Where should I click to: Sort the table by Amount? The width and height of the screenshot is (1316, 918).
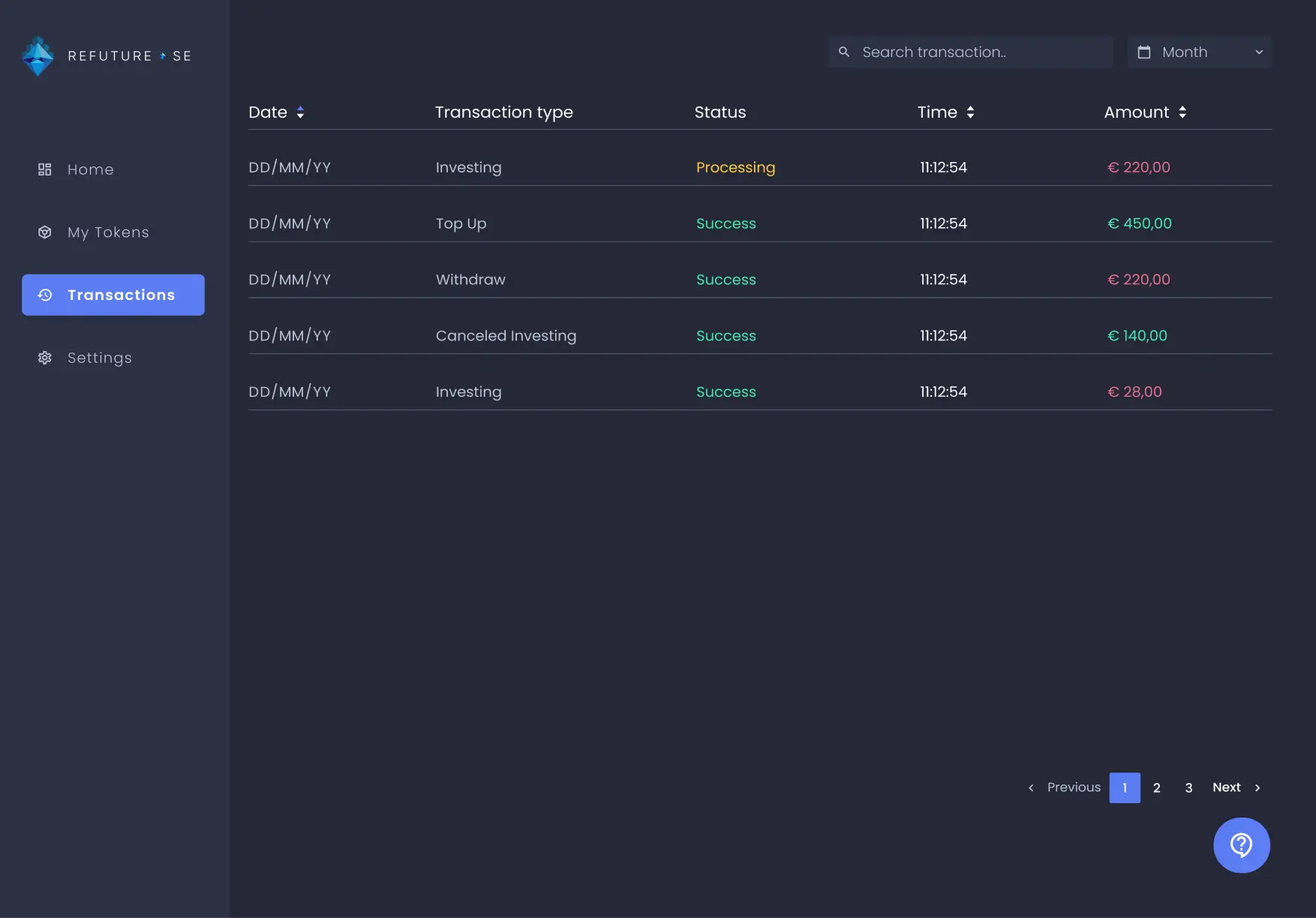pos(1182,112)
